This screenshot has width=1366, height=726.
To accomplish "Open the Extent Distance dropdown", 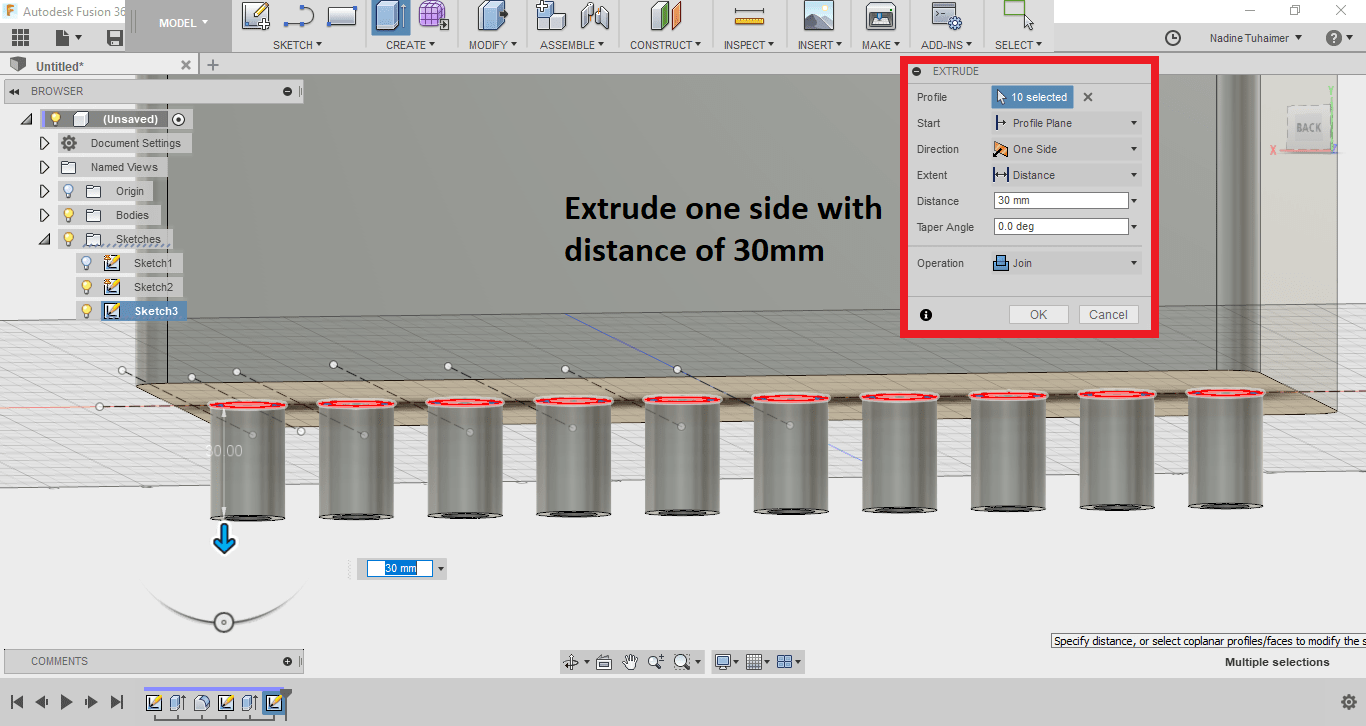I will 1066,175.
